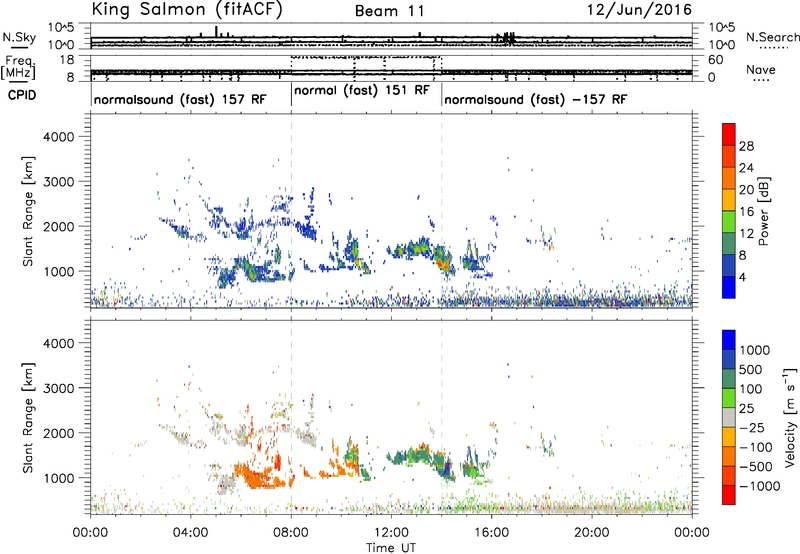800x554 pixels.
Task: Click the 'Nave' legend label
Action: [761, 69]
